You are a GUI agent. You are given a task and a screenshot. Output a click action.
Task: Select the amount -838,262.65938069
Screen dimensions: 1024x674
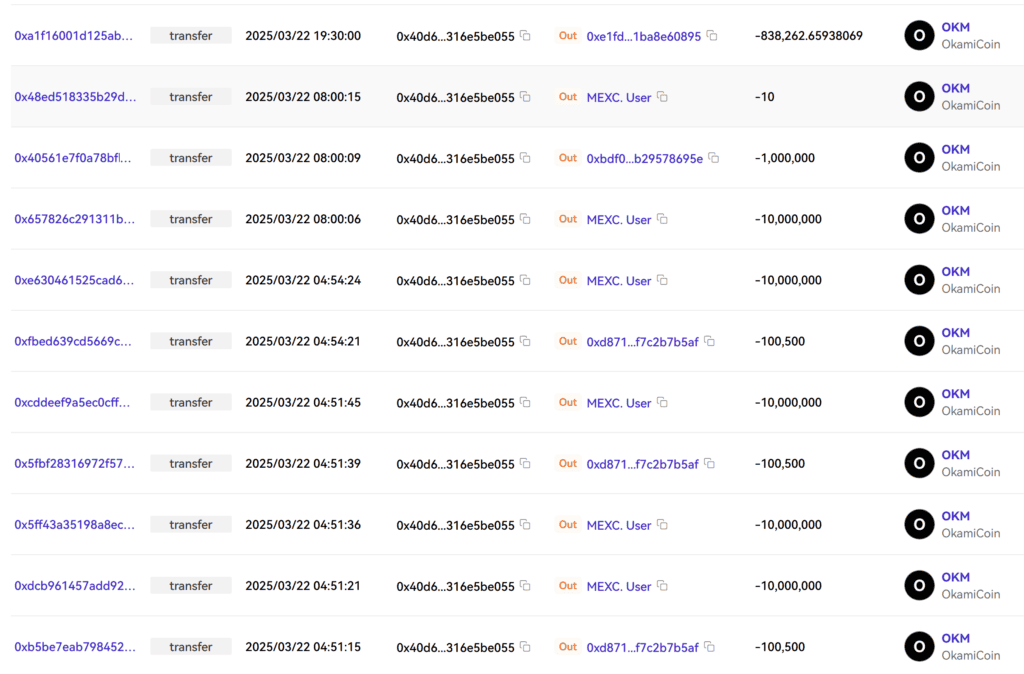[x=808, y=36]
